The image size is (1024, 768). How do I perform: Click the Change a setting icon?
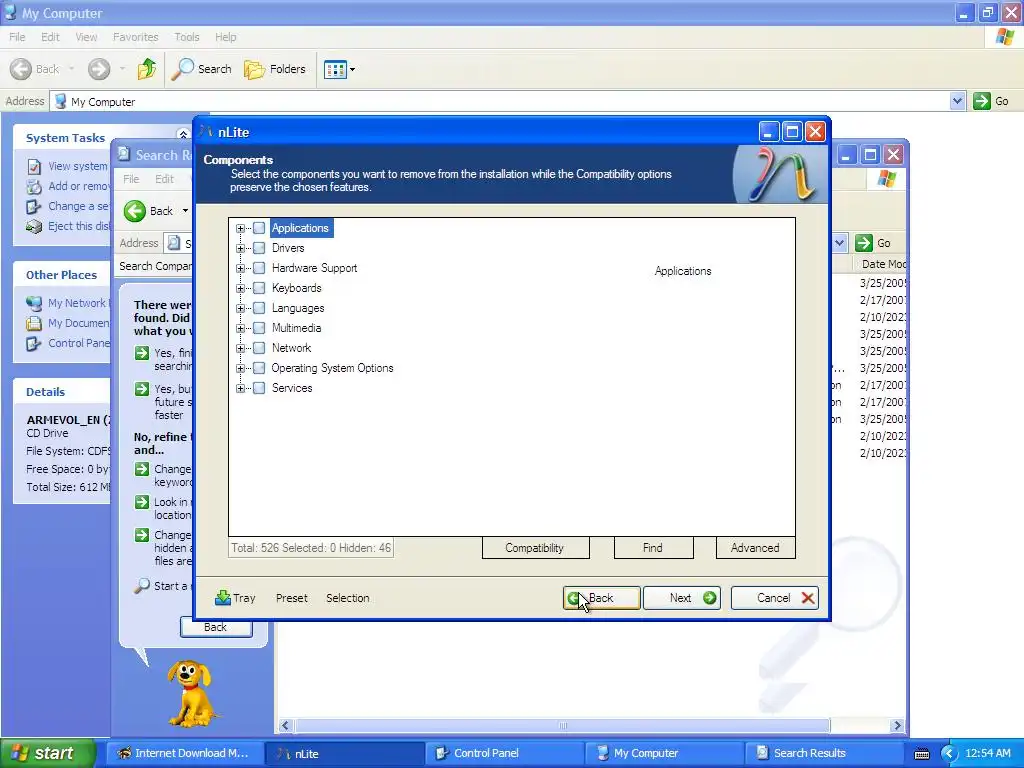click(x=33, y=207)
